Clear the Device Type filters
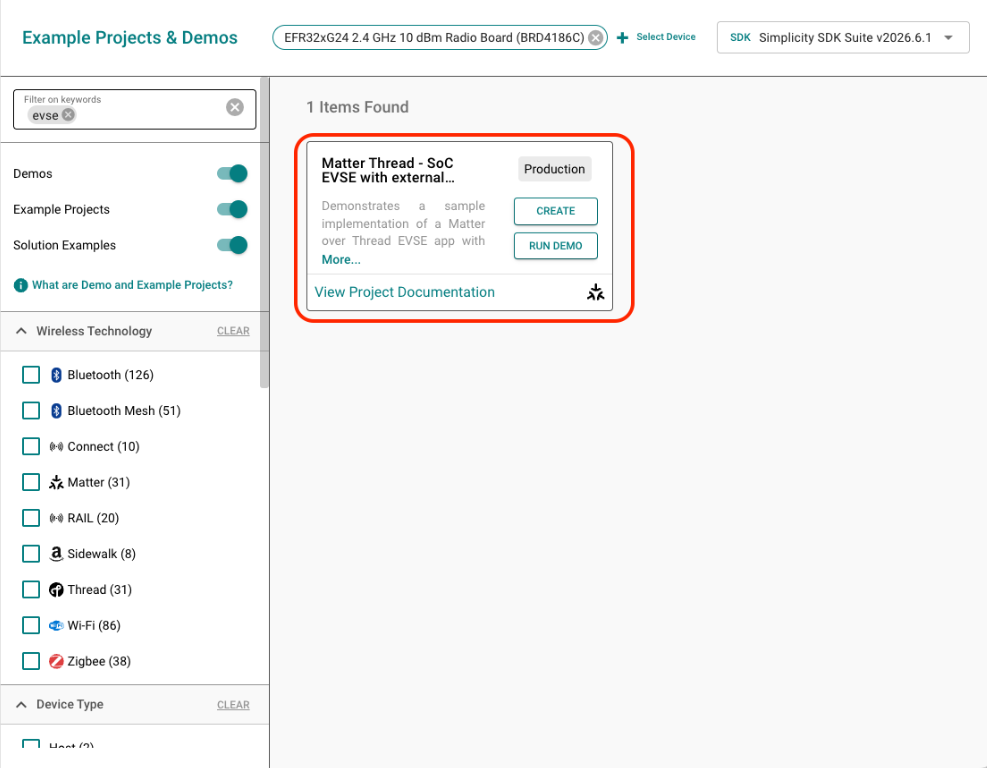987x768 pixels. 234,705
